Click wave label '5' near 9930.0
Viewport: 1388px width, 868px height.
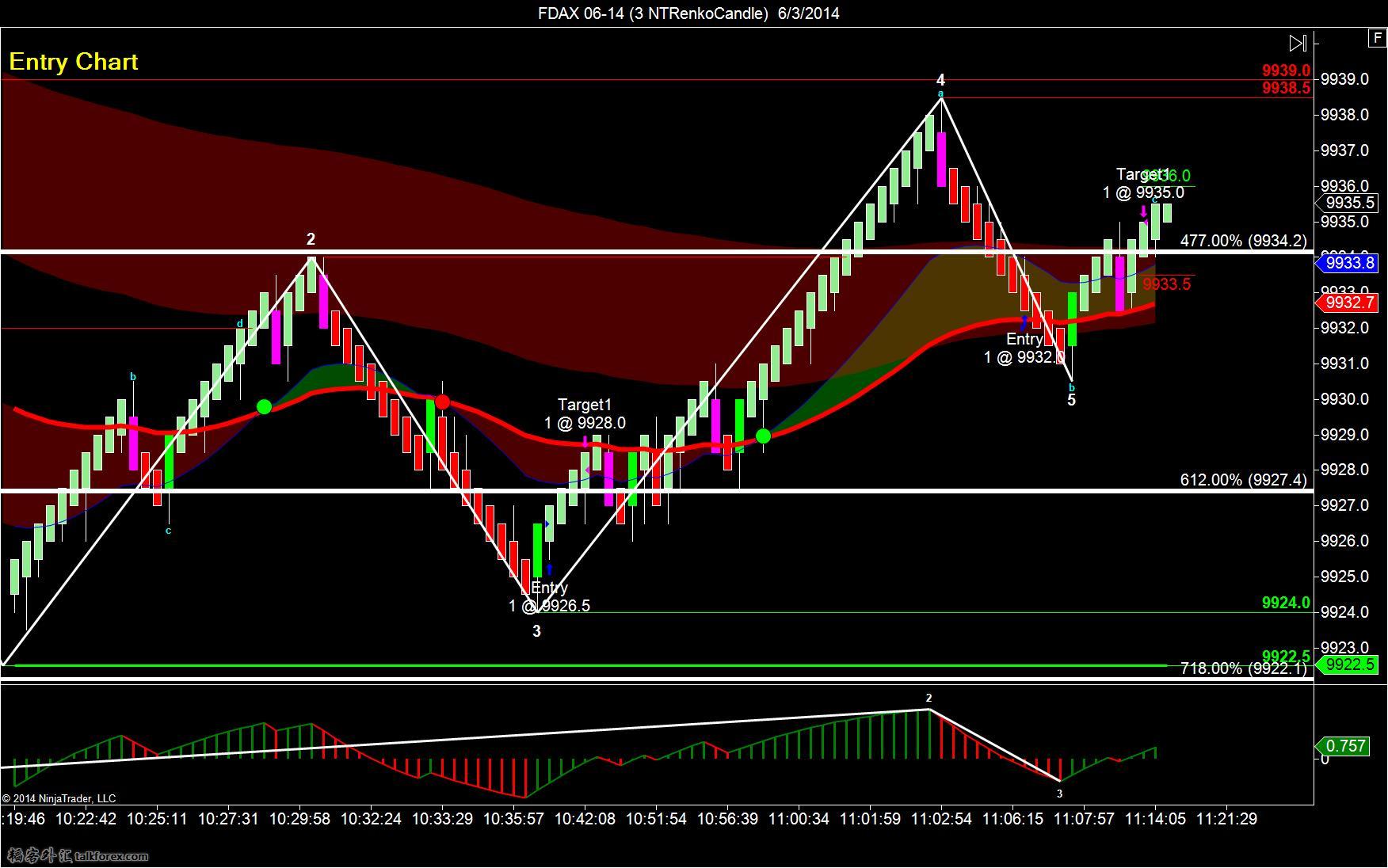point(1071,401)
